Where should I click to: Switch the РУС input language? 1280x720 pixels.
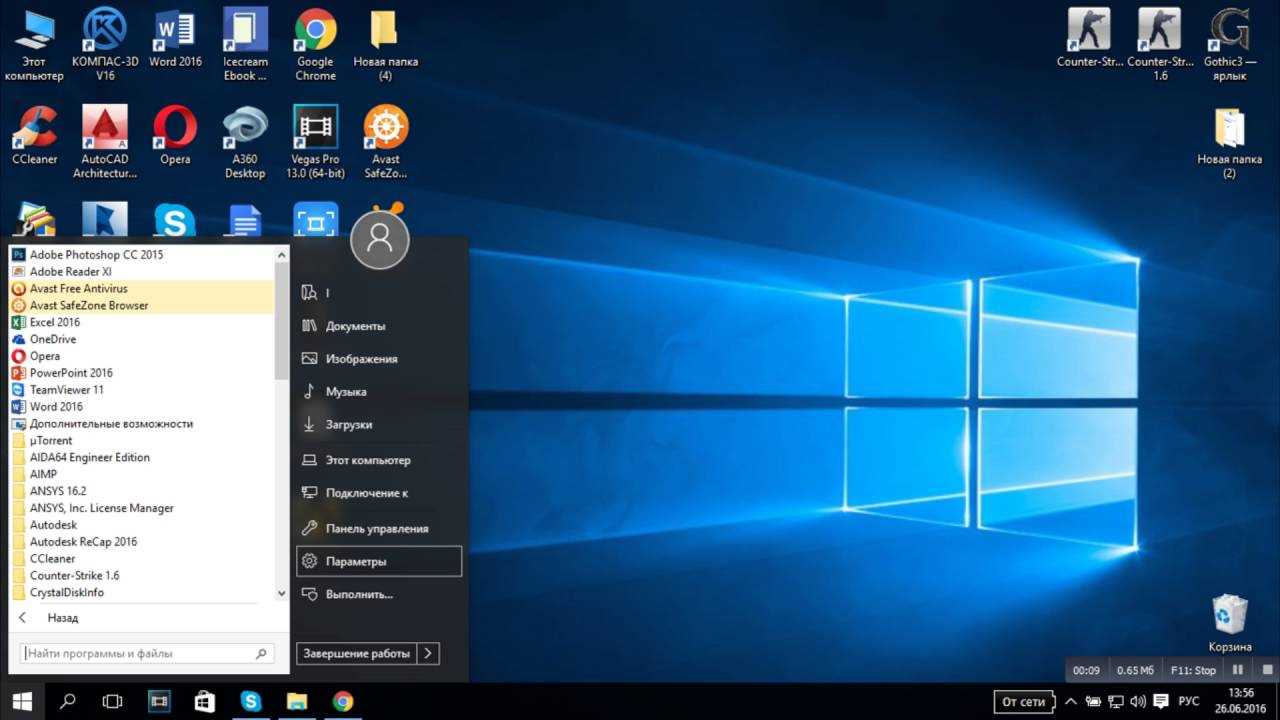click(x=1190, y=701)
